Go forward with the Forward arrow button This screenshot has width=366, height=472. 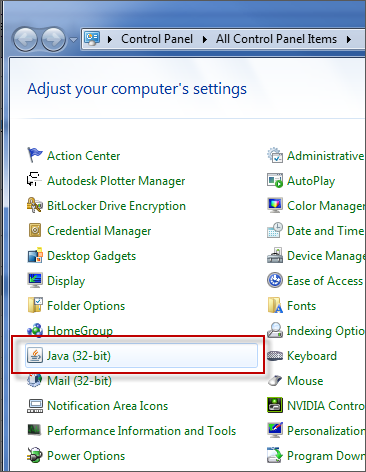click(53, 39)
